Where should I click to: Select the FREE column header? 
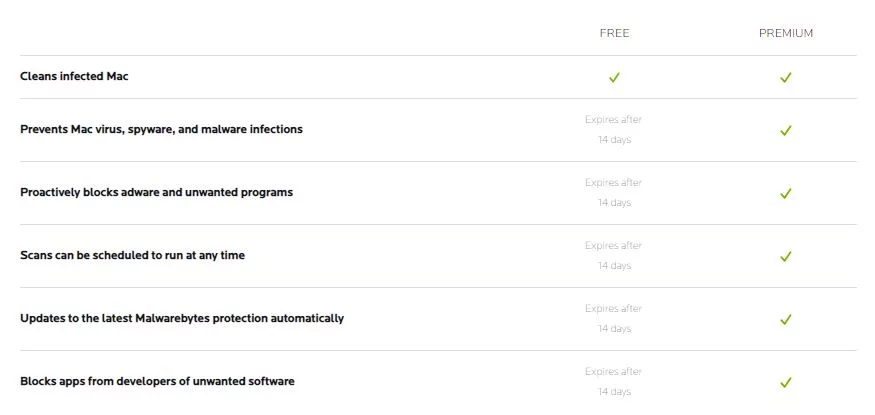click(x=614, y=33)
